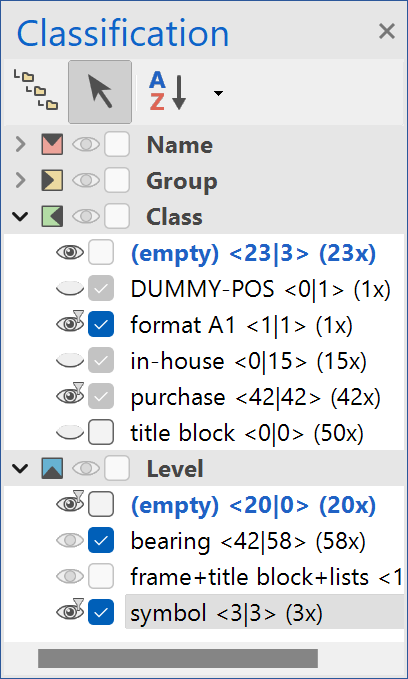Screen dimensions: 408x679
Task: Click the blue Level category icon
Action: pos(52,469)
